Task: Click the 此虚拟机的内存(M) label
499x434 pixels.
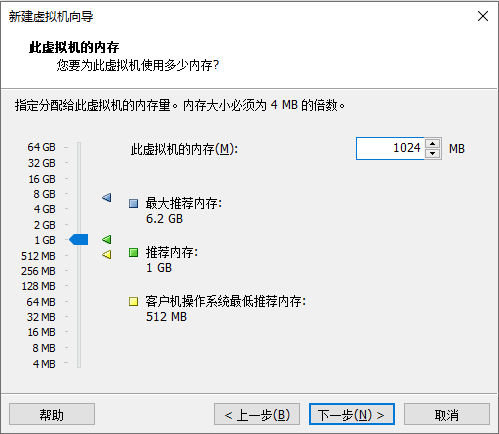Action: 184,149
